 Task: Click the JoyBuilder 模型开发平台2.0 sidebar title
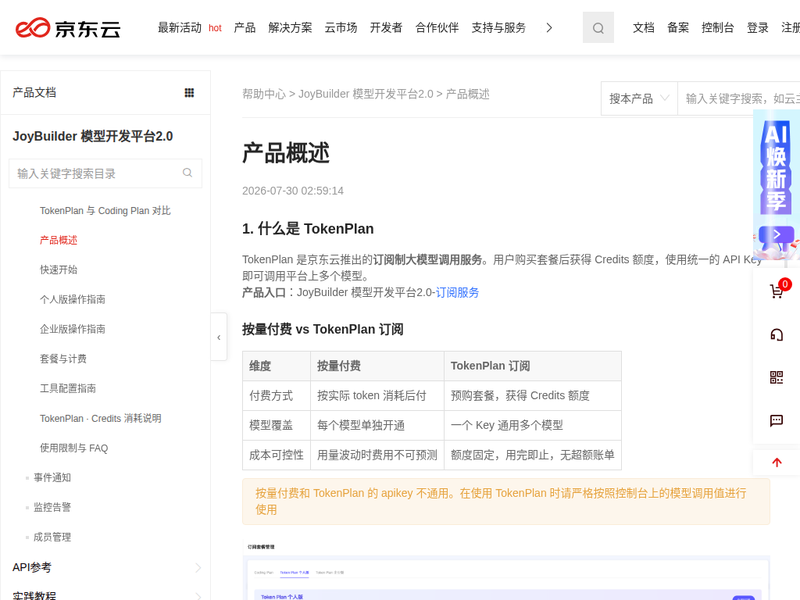point(93,136)
